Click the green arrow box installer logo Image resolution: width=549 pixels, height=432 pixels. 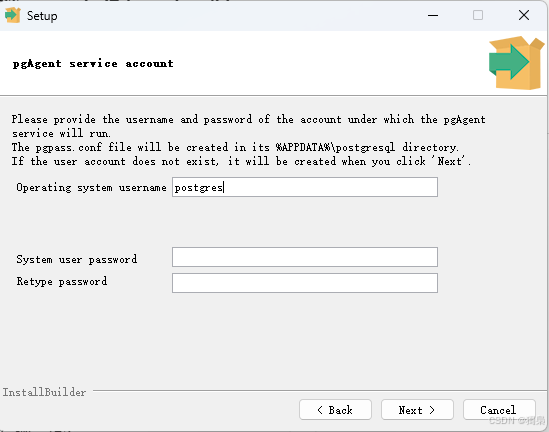coord(516,63)
